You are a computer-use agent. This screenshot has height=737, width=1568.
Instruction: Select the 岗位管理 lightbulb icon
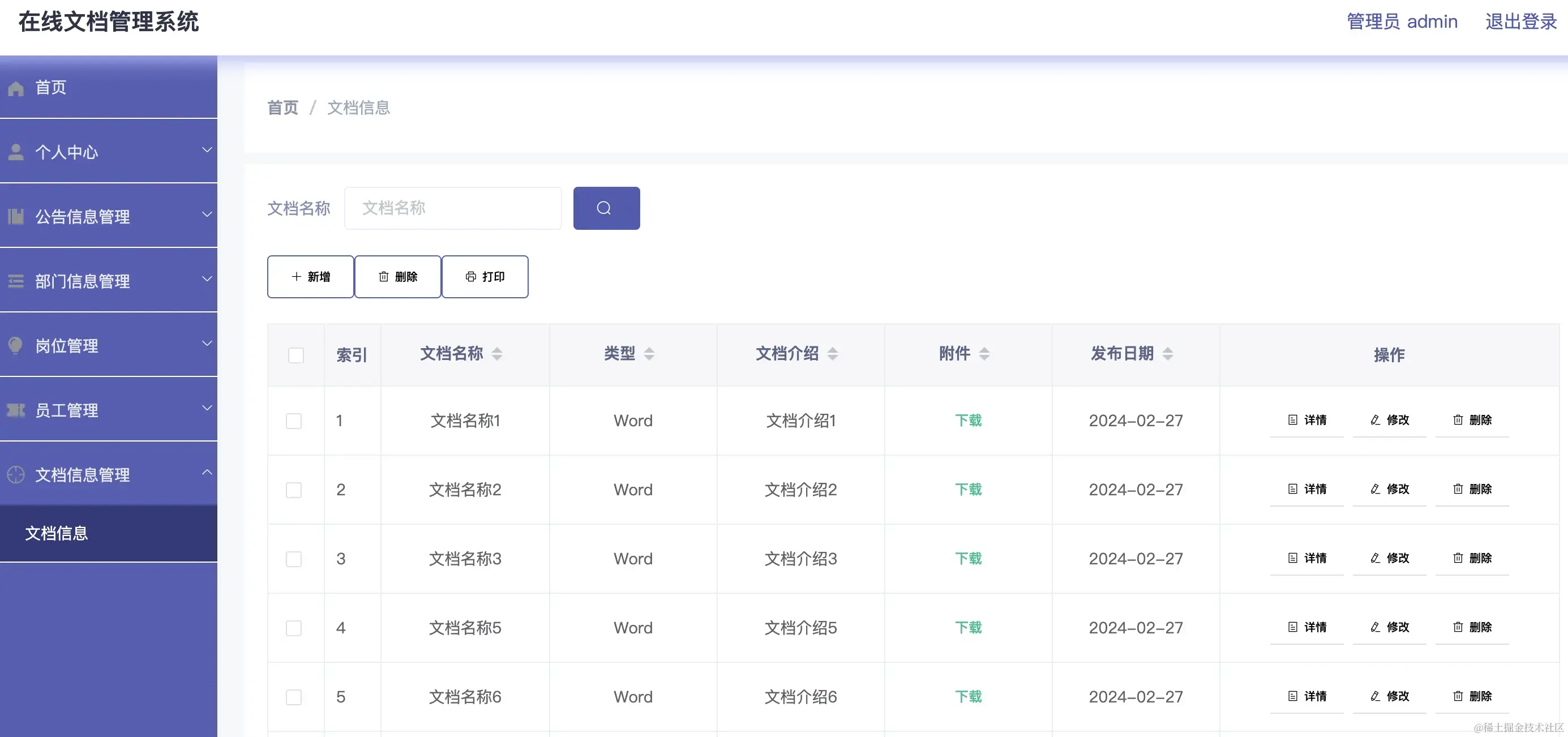16,345
